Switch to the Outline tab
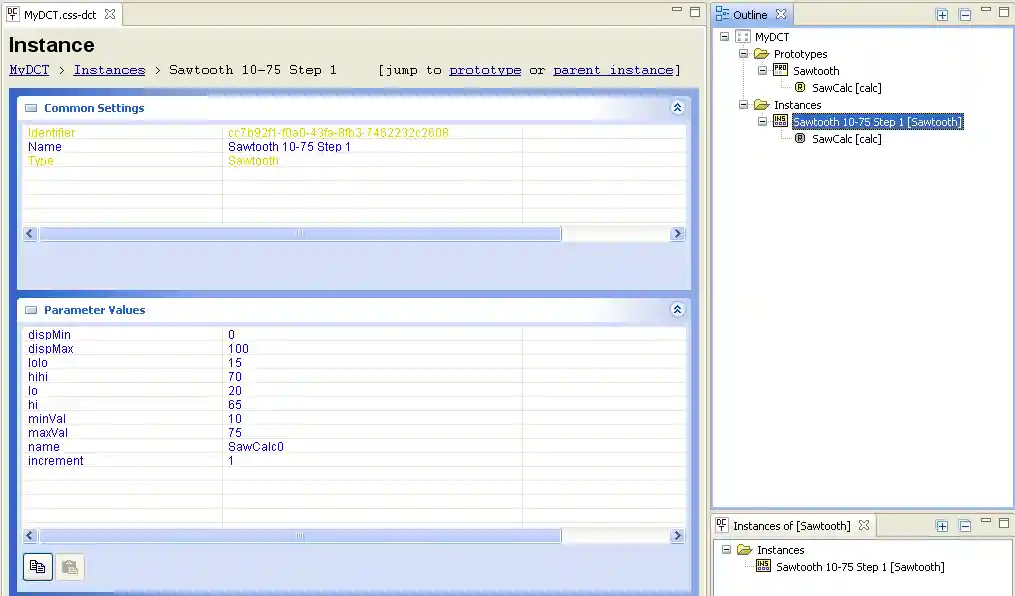This screenshot has height=596, width=1015. coord(749,15)
